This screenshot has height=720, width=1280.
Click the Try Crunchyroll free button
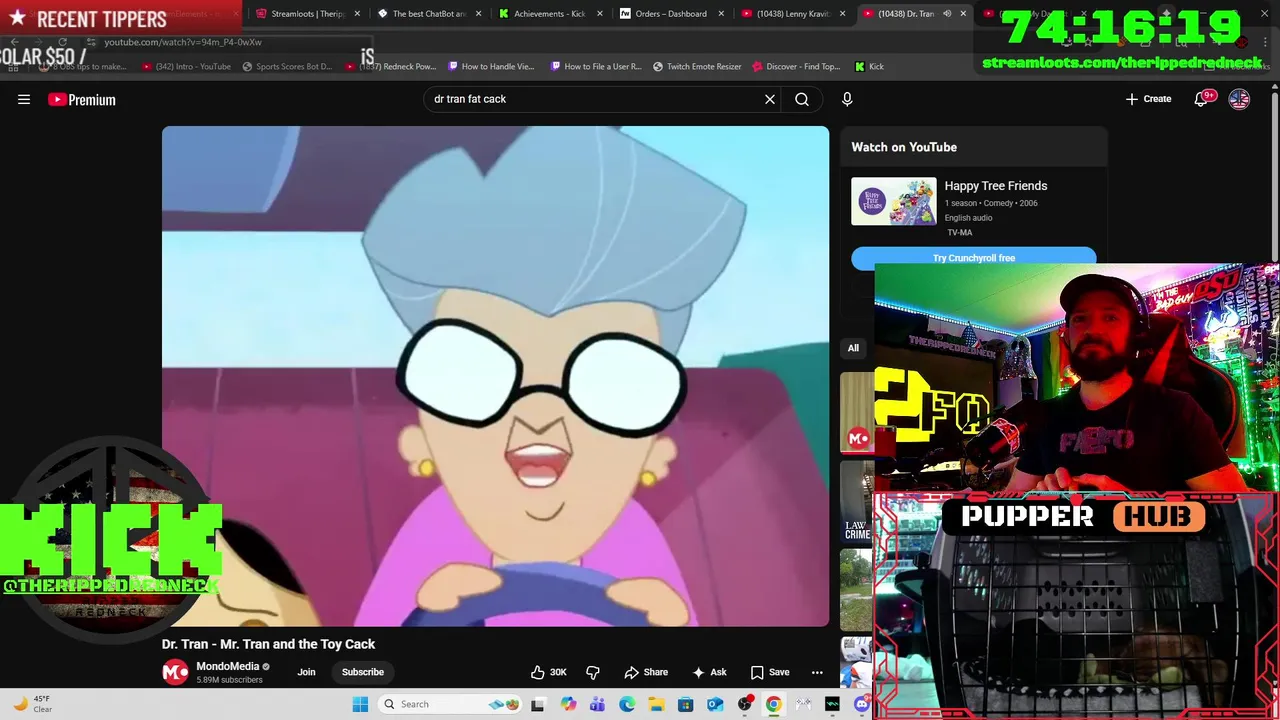tap(974, 258)
